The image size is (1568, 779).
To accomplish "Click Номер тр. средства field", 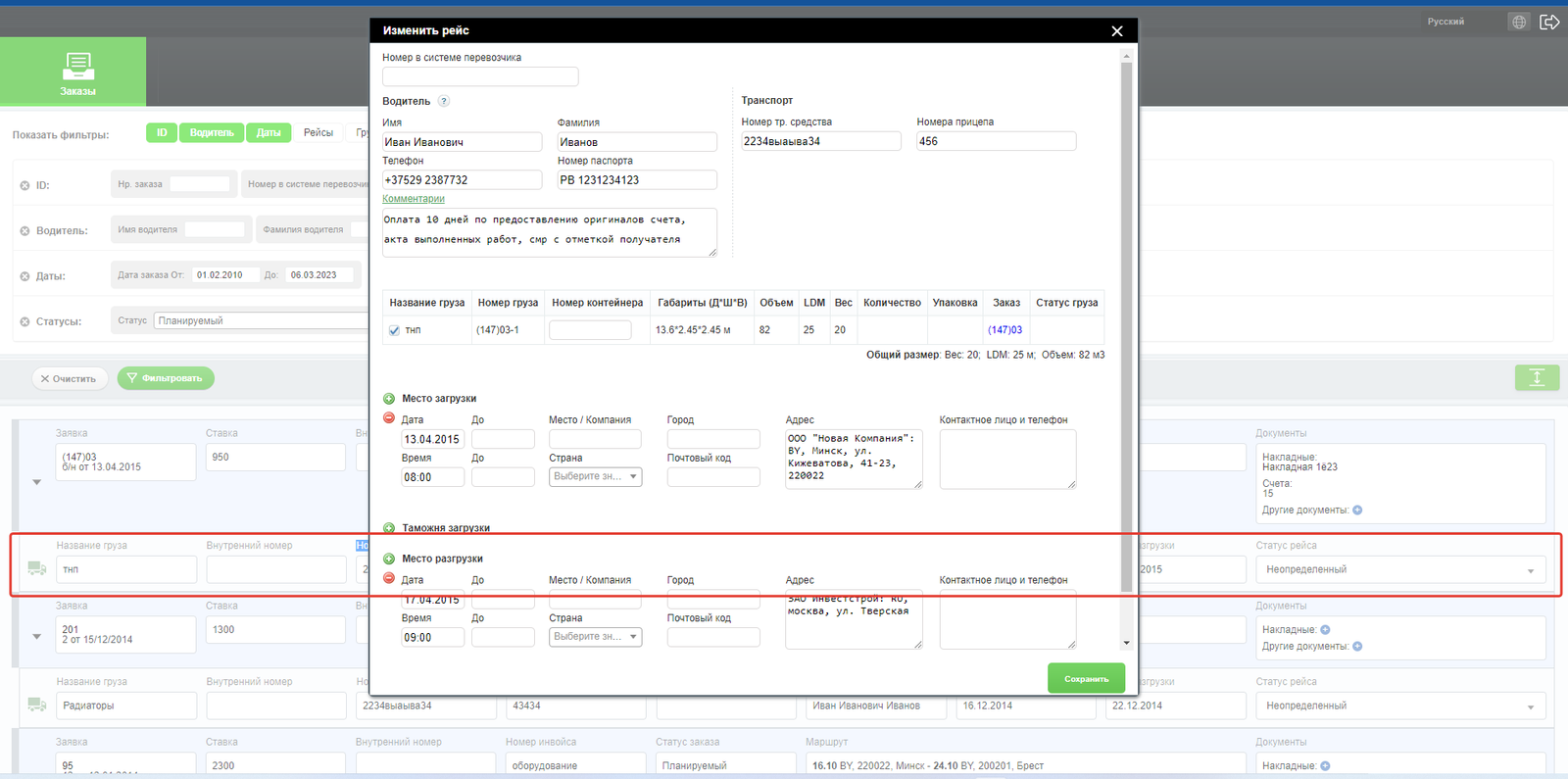I will tap(821, 141).
